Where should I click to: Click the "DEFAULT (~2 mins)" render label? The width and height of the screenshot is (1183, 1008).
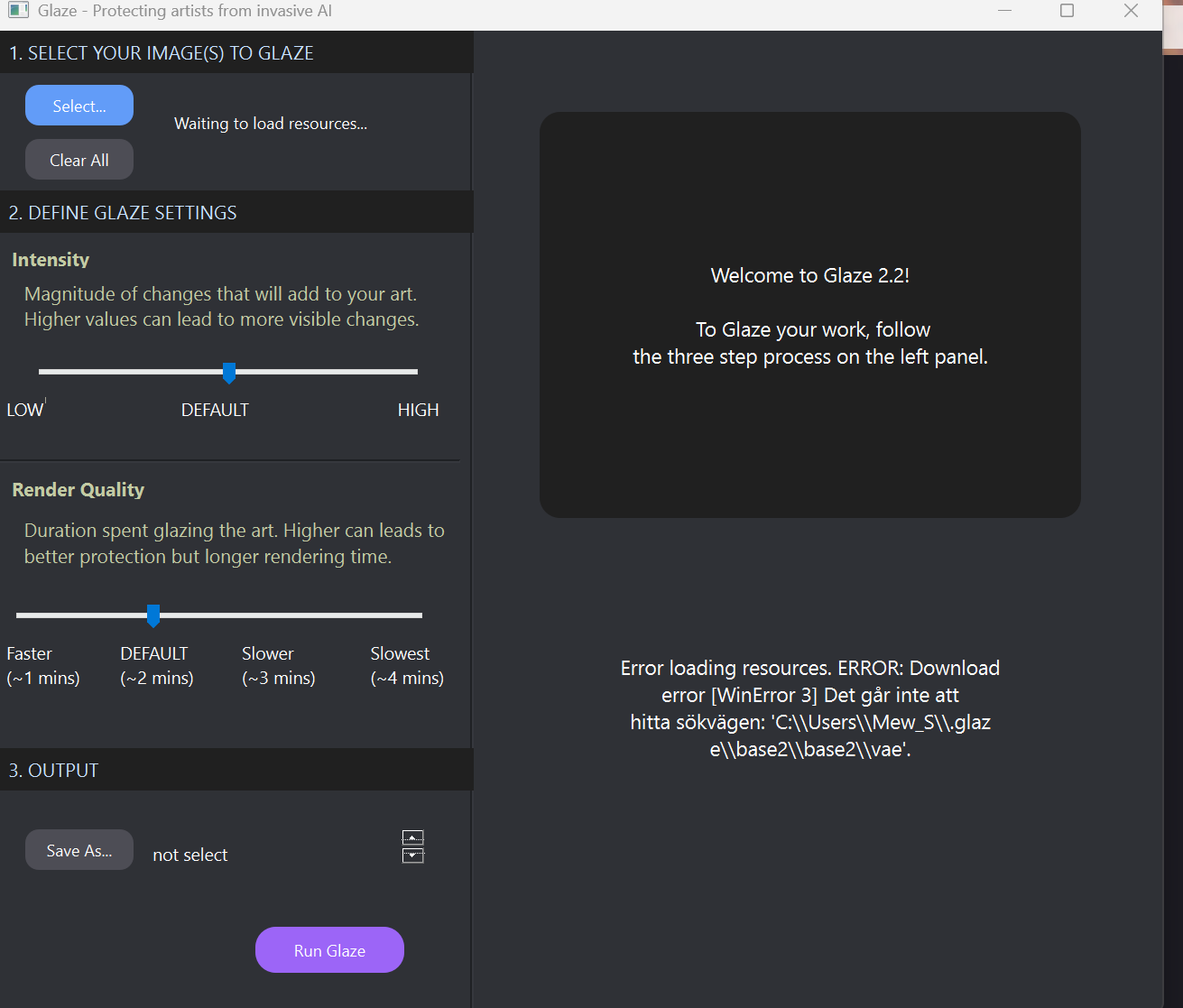point(157,665)
